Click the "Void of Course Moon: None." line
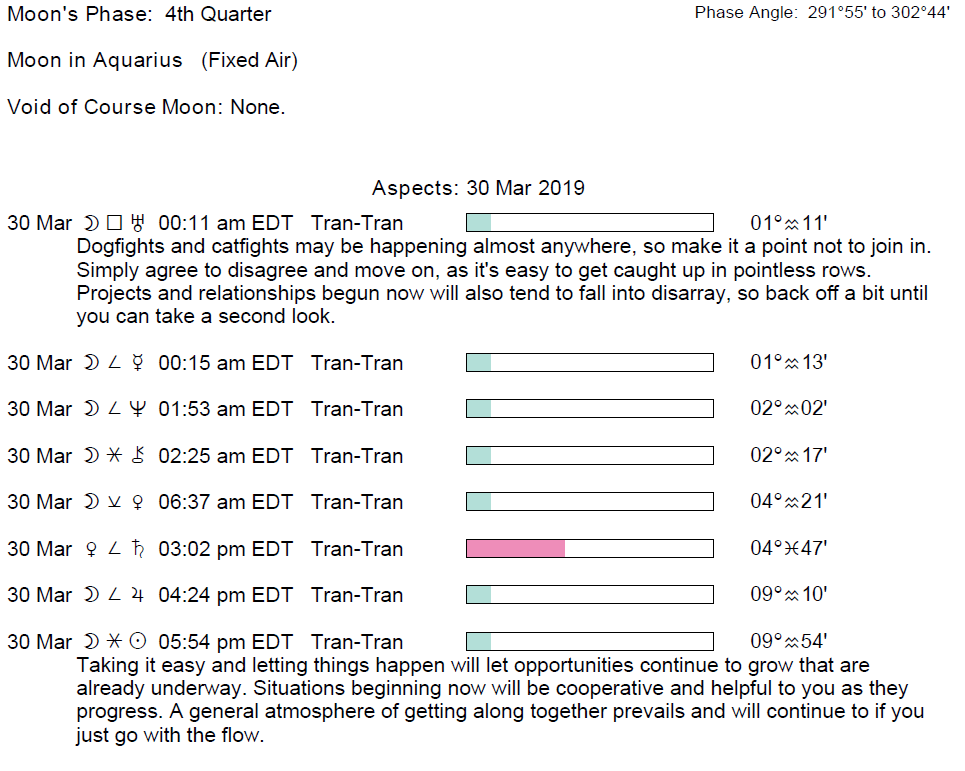Viewport: 965px width, 771px height. pyautogui.click(x=146, y=107)
